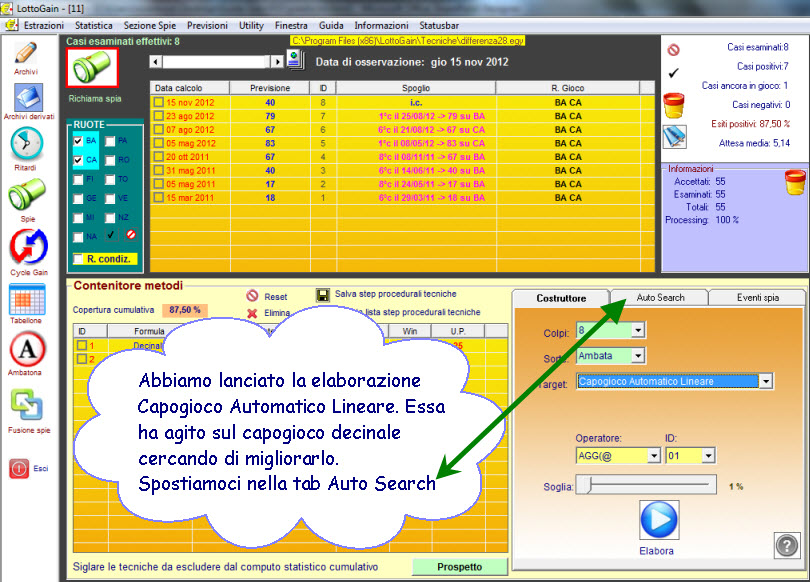This screenshot has width=810, height=582.
Task: Open the Spie flashlight icon in sidebar
Action: [x=27, y=194]
